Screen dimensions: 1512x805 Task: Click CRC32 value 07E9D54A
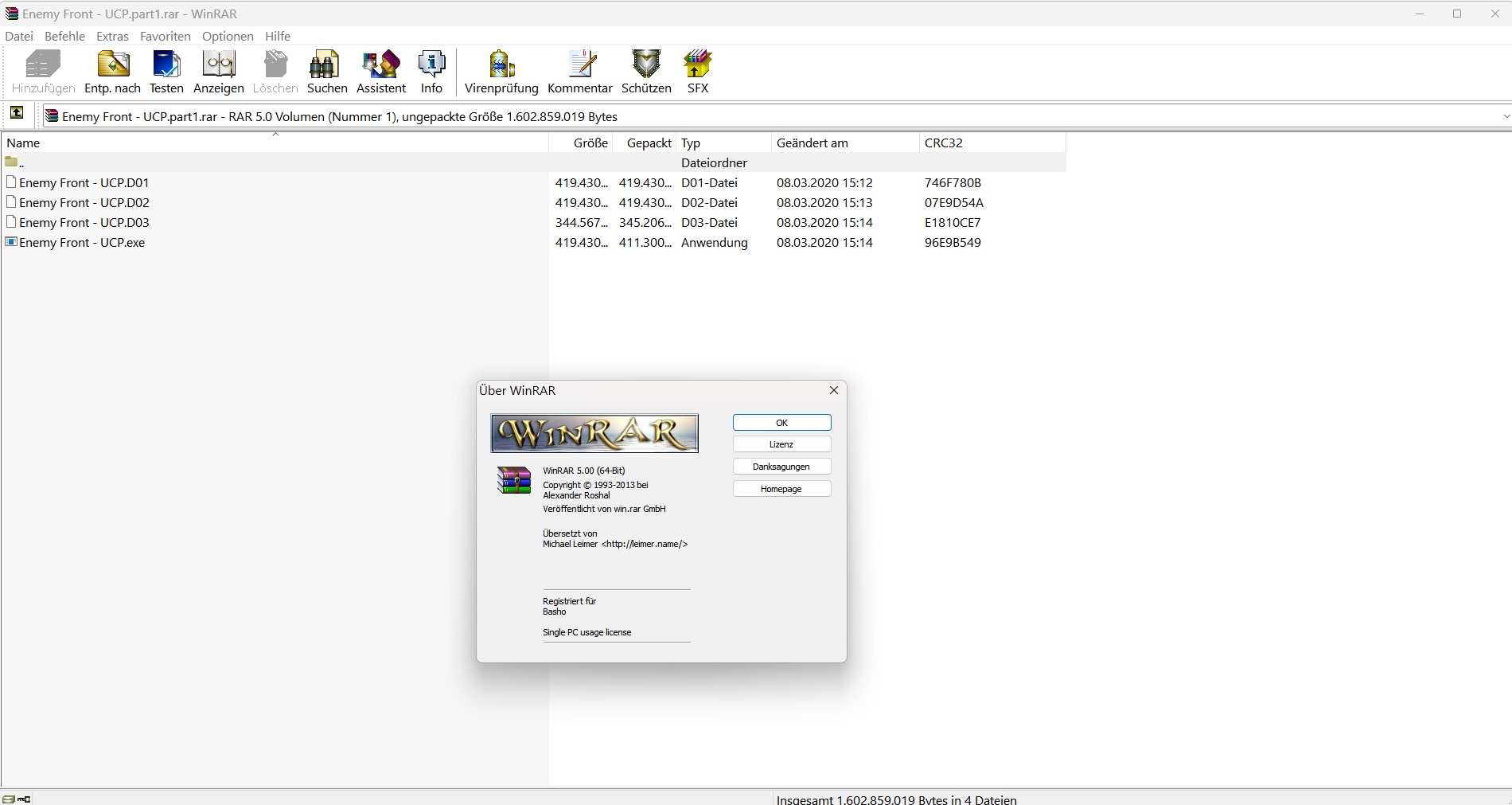(954, 202)
